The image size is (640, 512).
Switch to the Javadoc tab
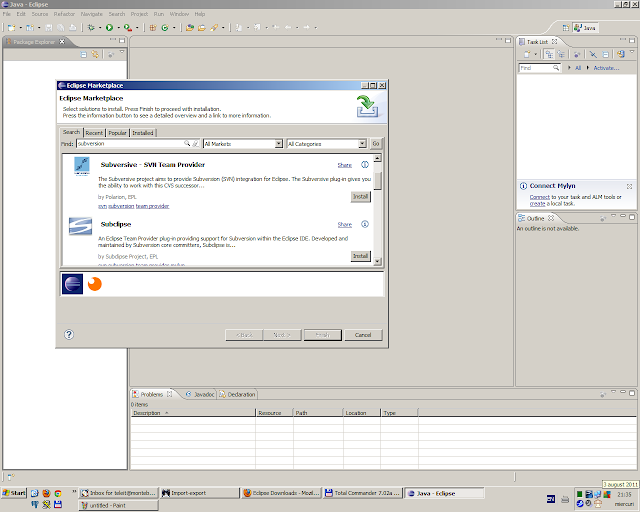tap(200, 394)
